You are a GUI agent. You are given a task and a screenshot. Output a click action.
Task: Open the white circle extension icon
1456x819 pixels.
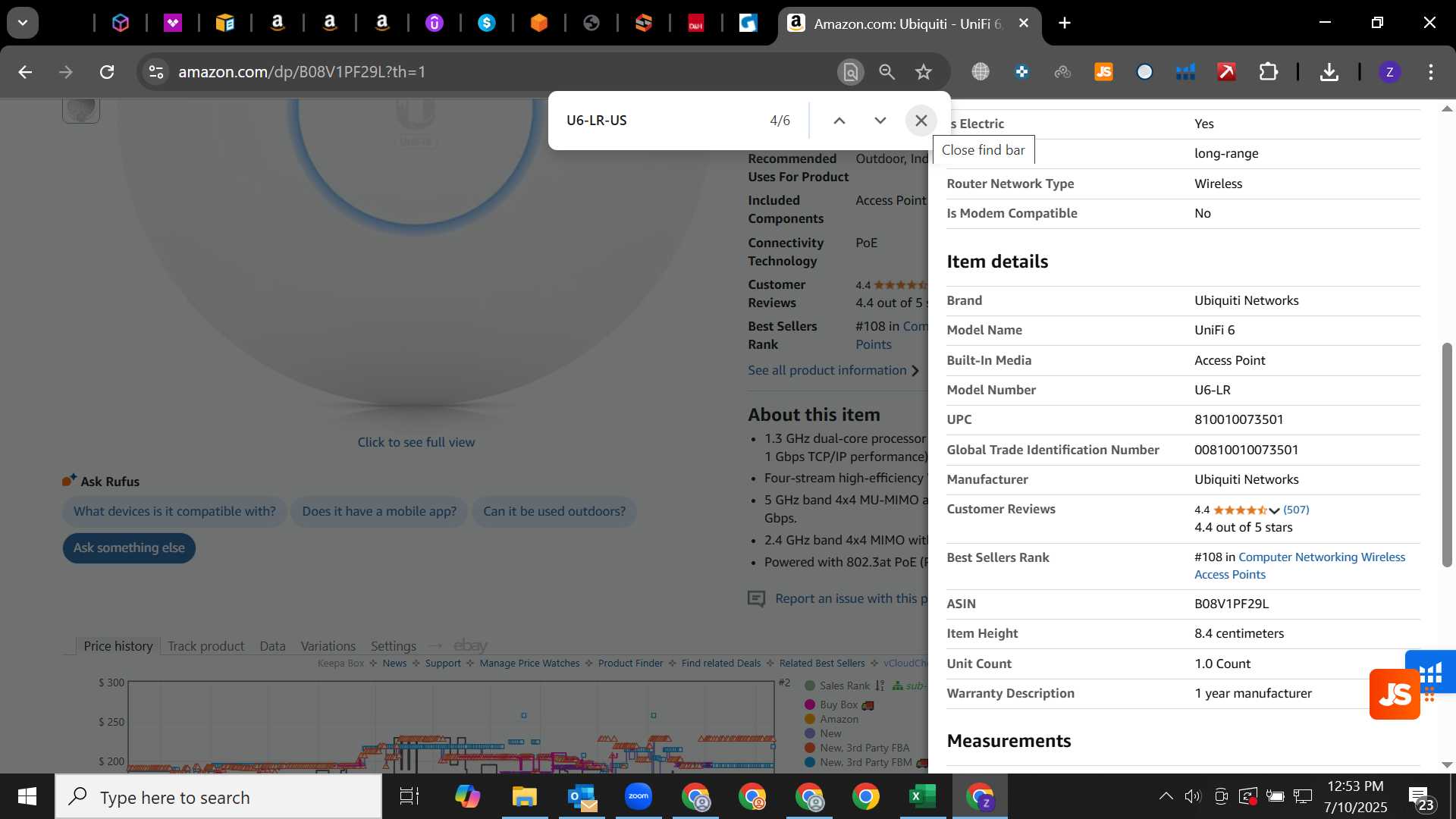[x=1144, y=72]
